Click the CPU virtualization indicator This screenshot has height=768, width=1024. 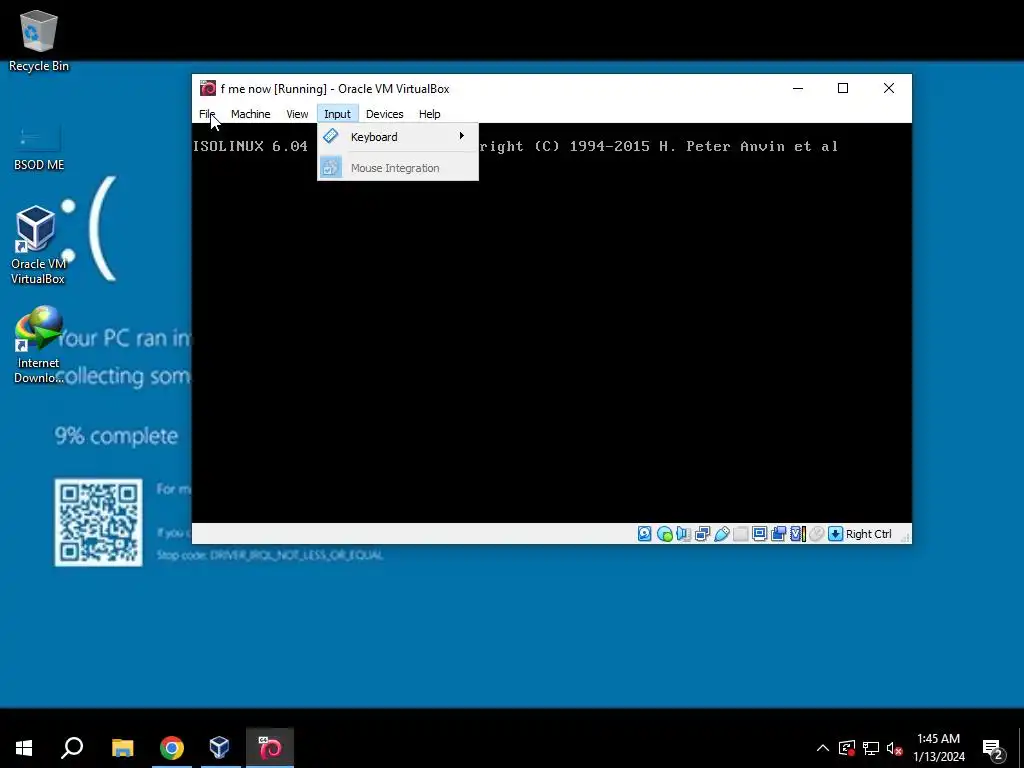798,534
